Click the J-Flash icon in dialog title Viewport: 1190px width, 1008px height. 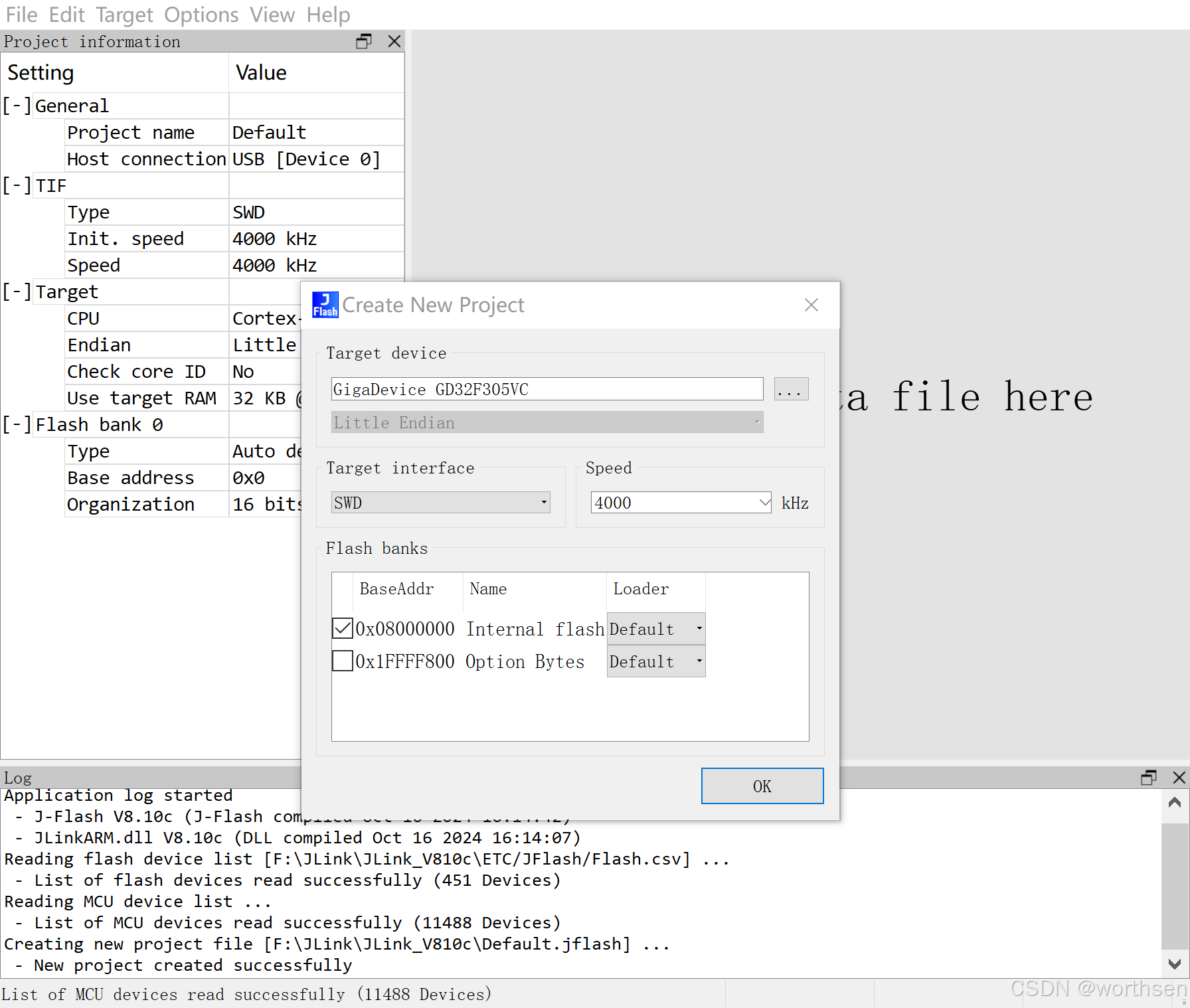325,305
